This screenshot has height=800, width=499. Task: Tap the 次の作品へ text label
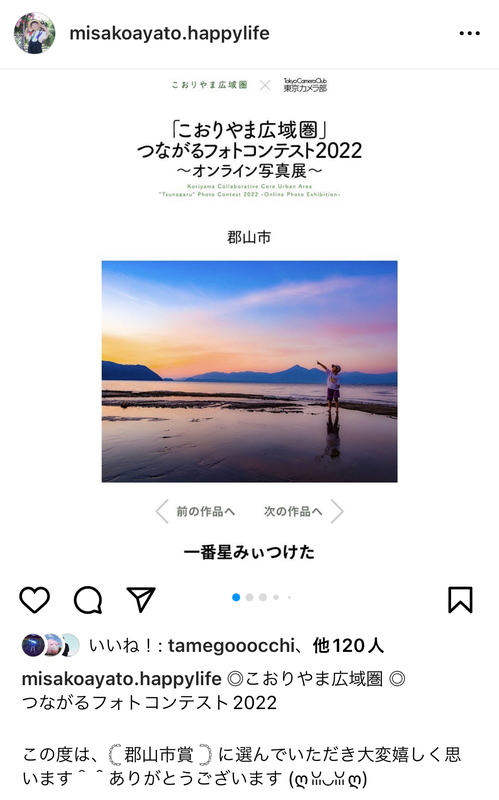293,511
